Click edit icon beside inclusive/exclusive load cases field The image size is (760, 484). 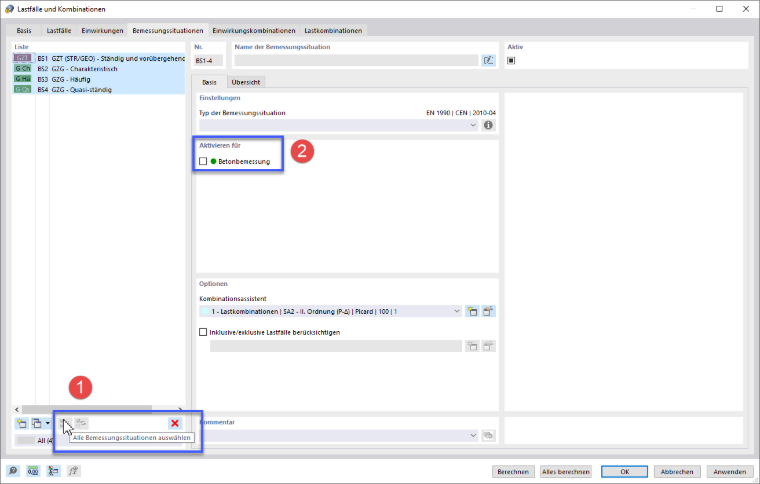click(488, 346)
